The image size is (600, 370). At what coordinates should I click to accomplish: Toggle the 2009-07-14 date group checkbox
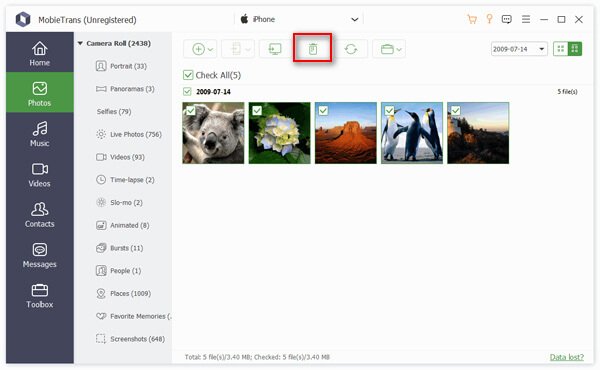187,91
